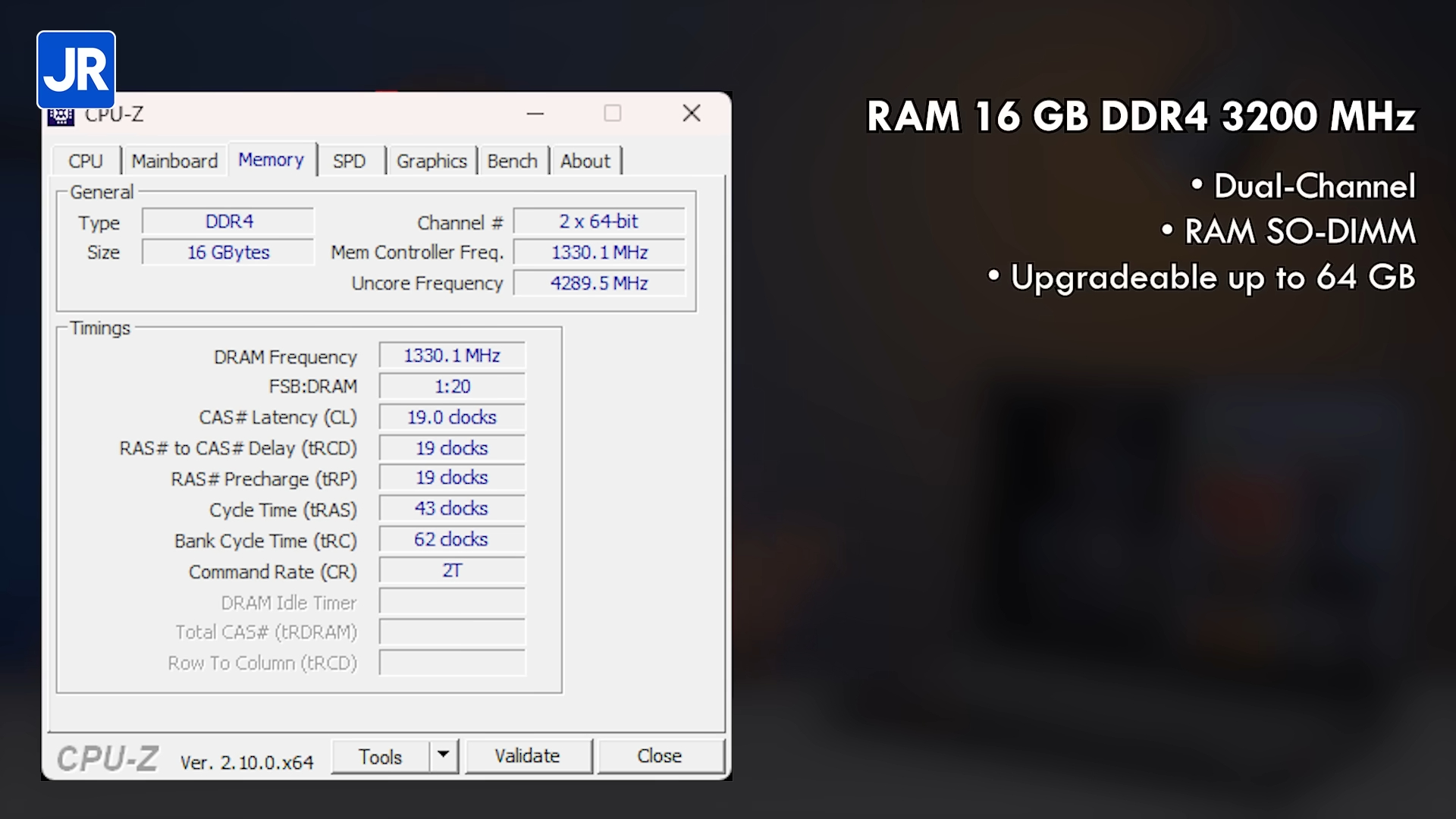1456x819 pixels.
Task: Click the maximize window icon
Action: point(613,114)
